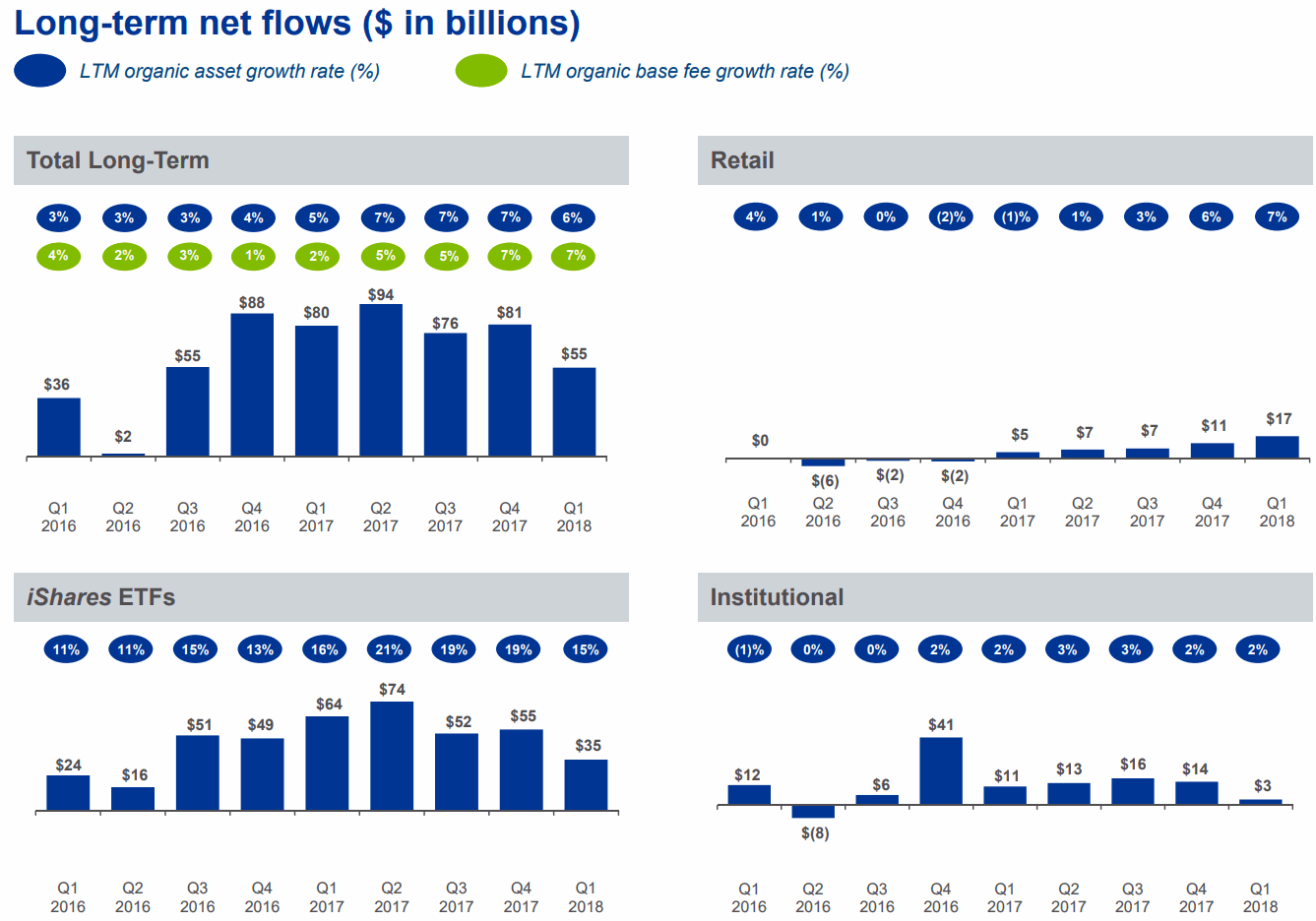This screenshot has height=921, width=1316.
Task: Click the 13% bubble in iShares ETFs
Action: click(x=260, y=649)
